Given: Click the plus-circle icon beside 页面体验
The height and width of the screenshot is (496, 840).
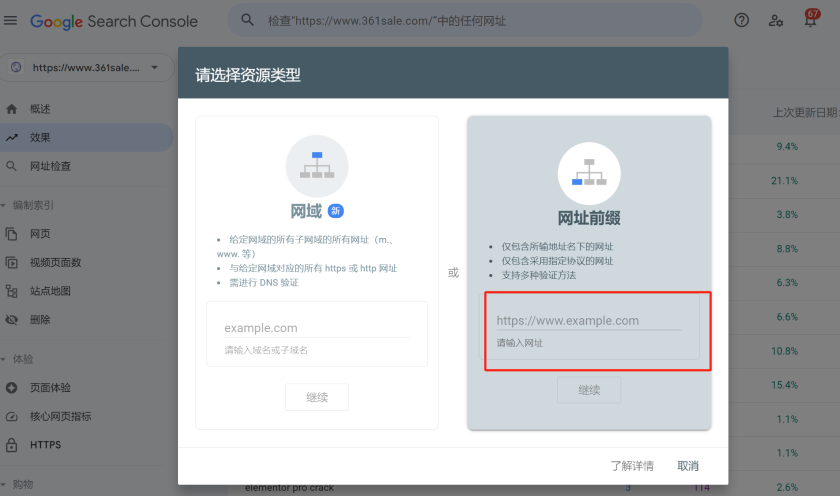Looking at the screenshot, I should tap(11, 388).
